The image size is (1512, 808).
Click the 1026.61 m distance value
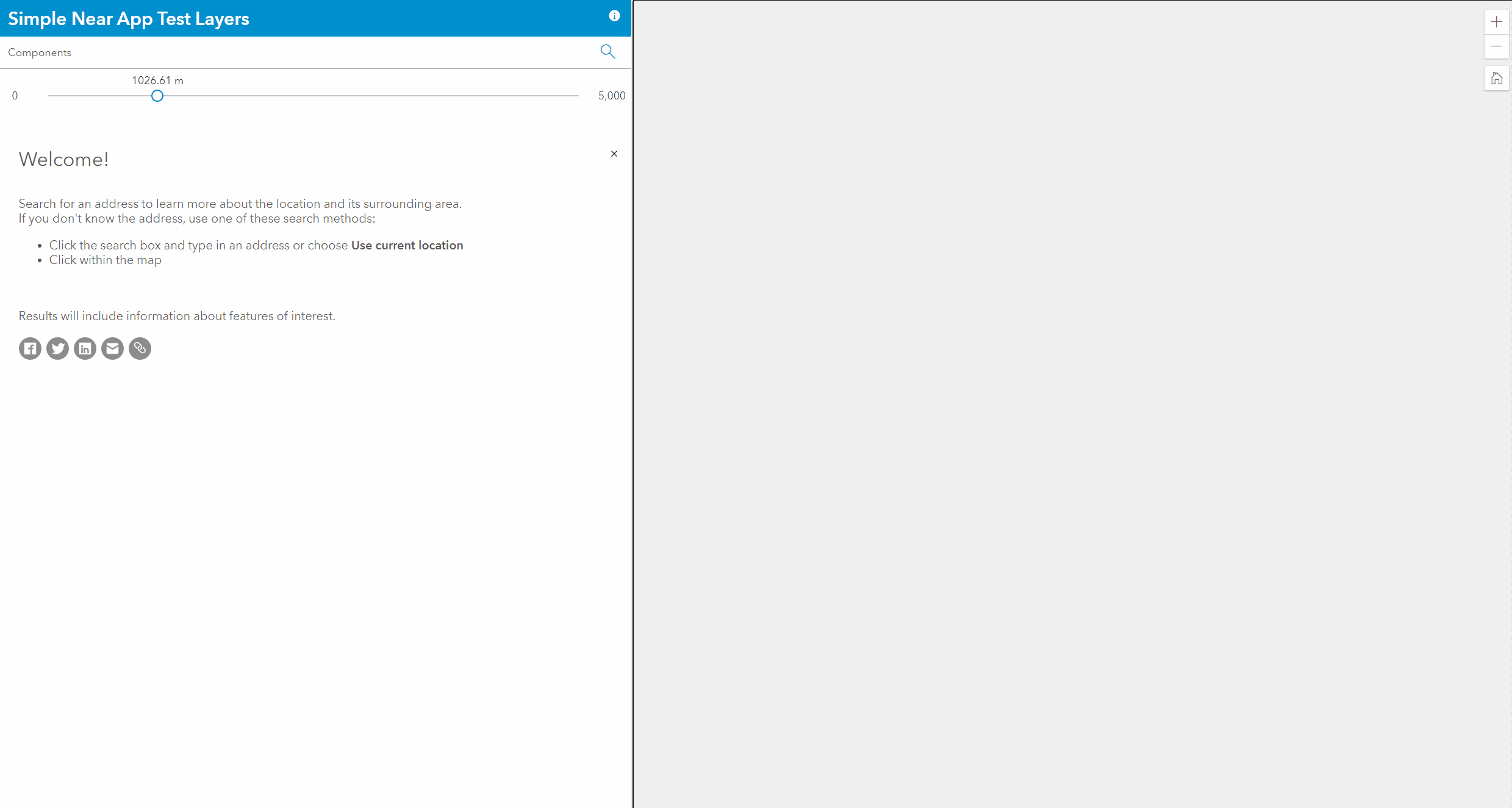pos(157,80)
